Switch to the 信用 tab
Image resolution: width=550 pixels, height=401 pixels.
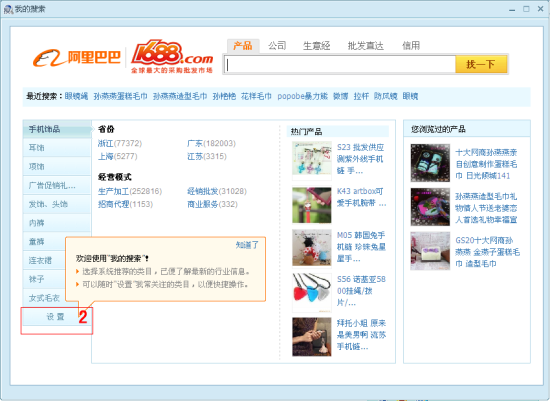[411, 46]
